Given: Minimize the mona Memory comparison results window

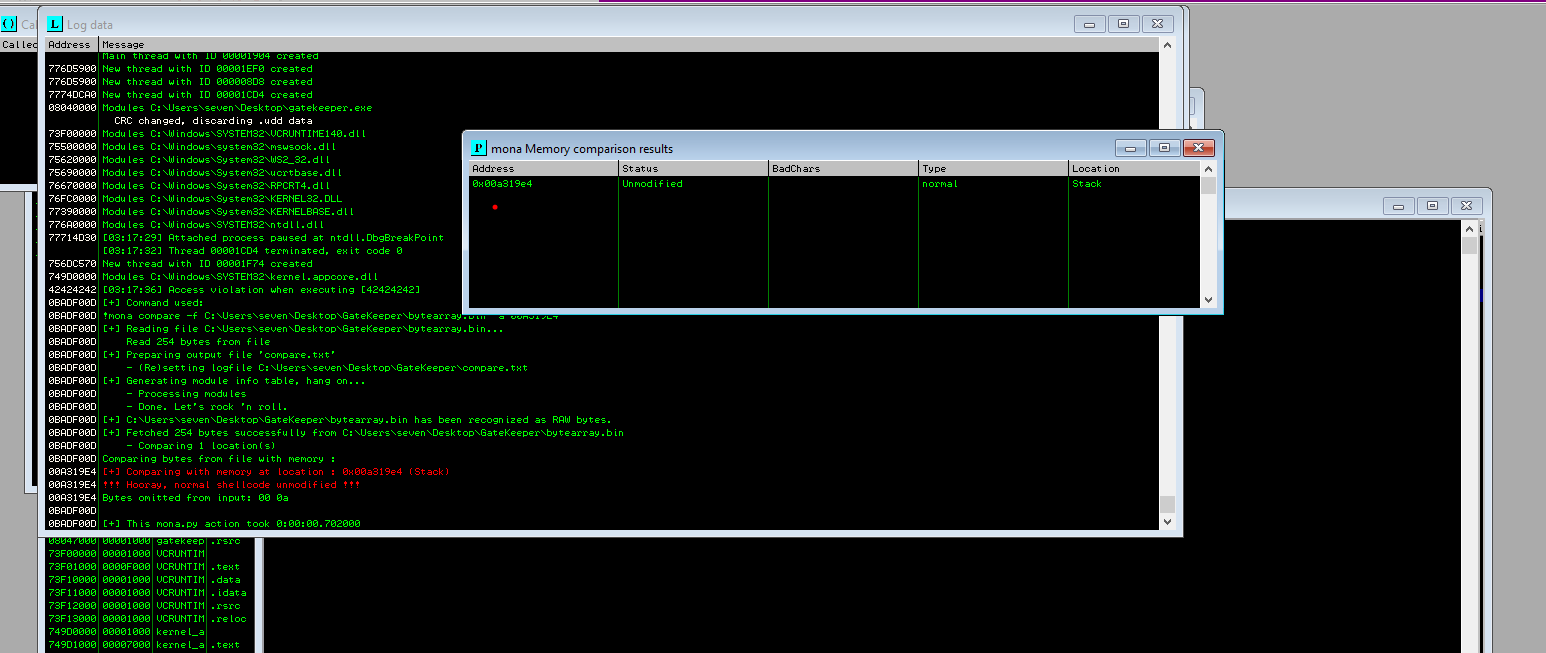Looking at the screenshot, I should point(1131,148).
